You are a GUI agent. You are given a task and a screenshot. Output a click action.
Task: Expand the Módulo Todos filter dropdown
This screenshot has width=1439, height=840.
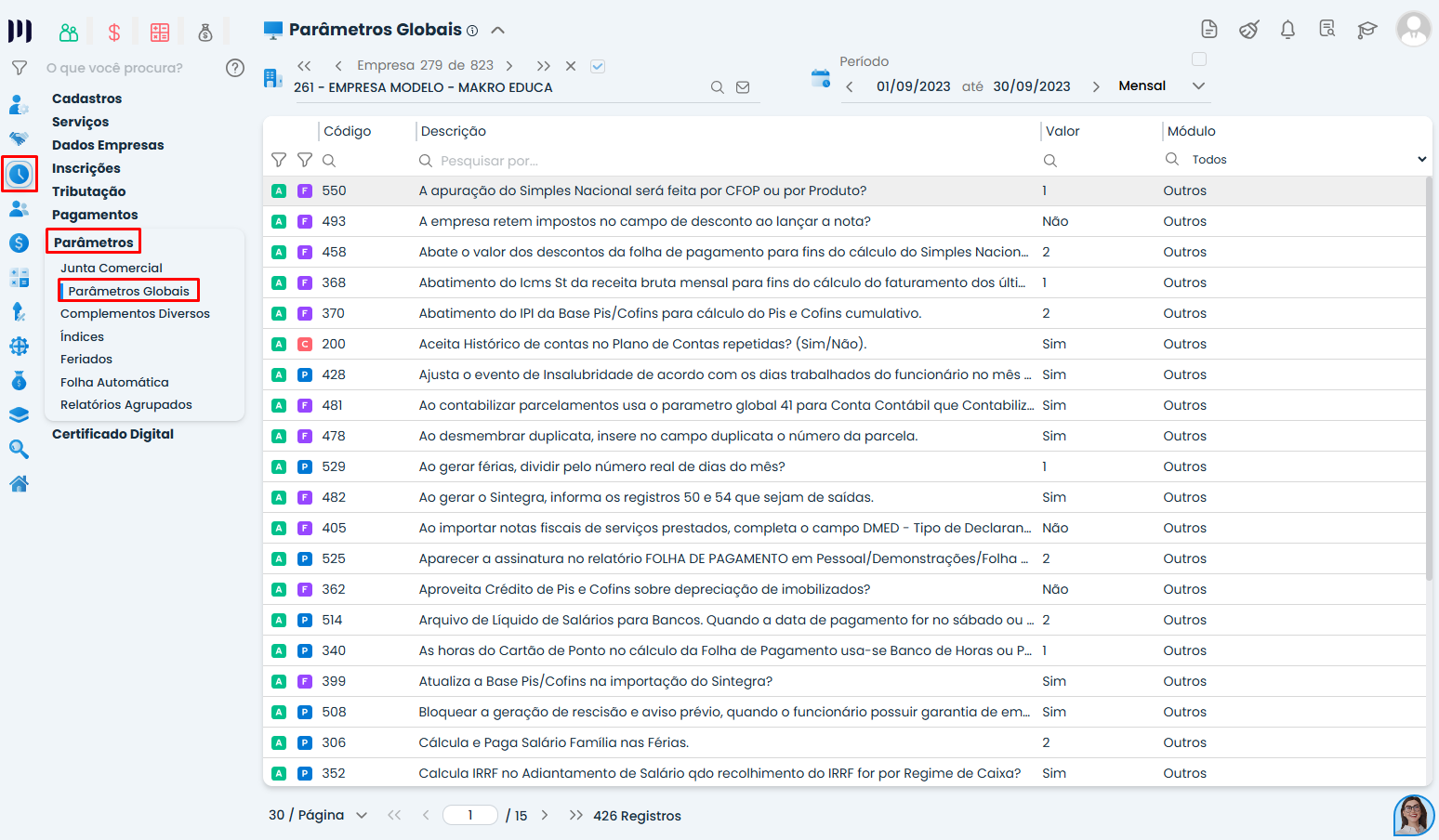tap(1420, 160)
